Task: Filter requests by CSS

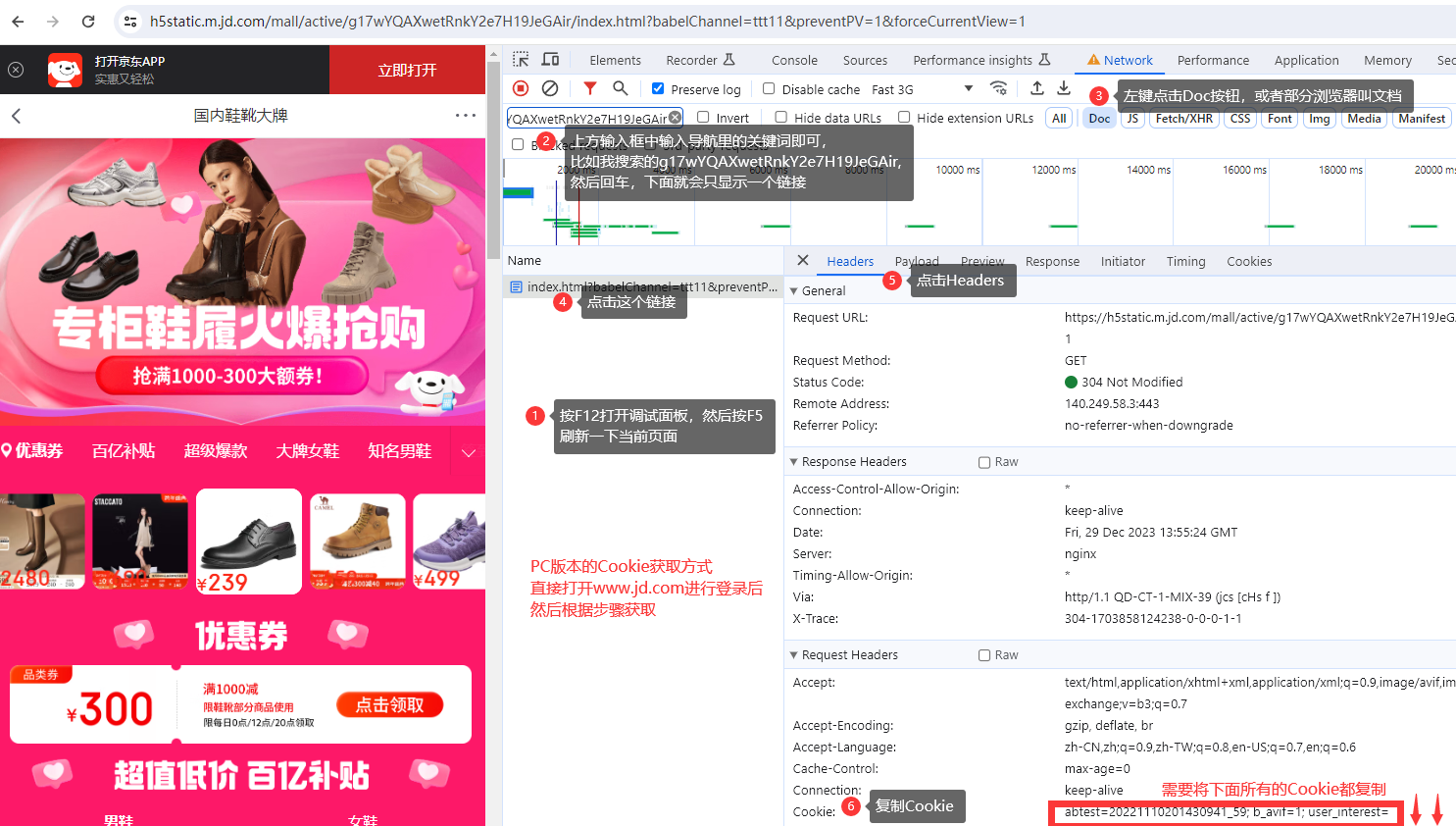Action: (1240, 118)
